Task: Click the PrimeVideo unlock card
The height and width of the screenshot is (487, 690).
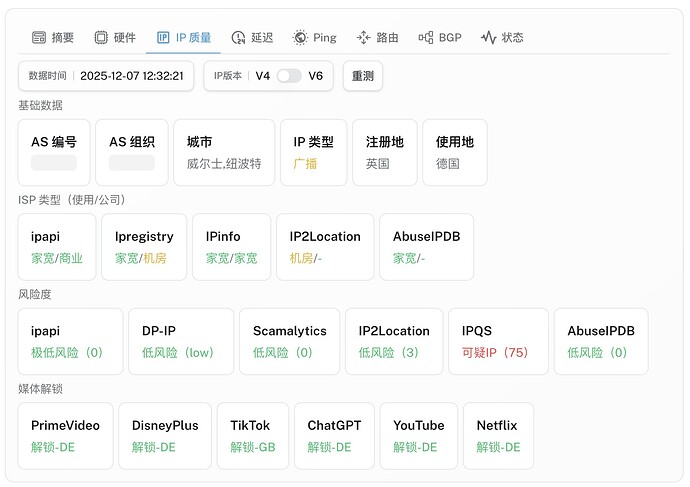Action: 65,436
